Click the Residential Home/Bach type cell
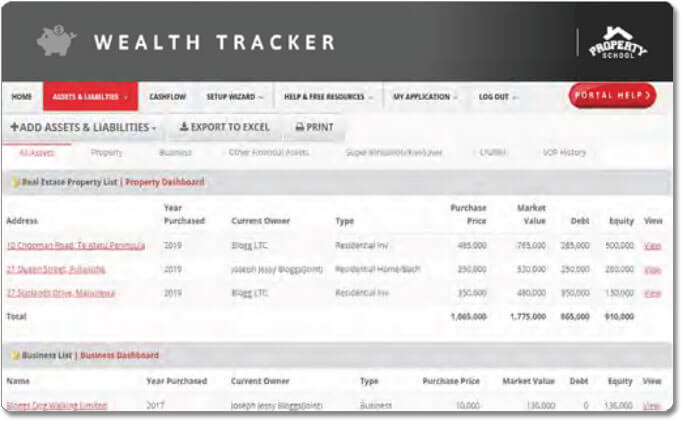Screen dimensions: 684x422 378,269
